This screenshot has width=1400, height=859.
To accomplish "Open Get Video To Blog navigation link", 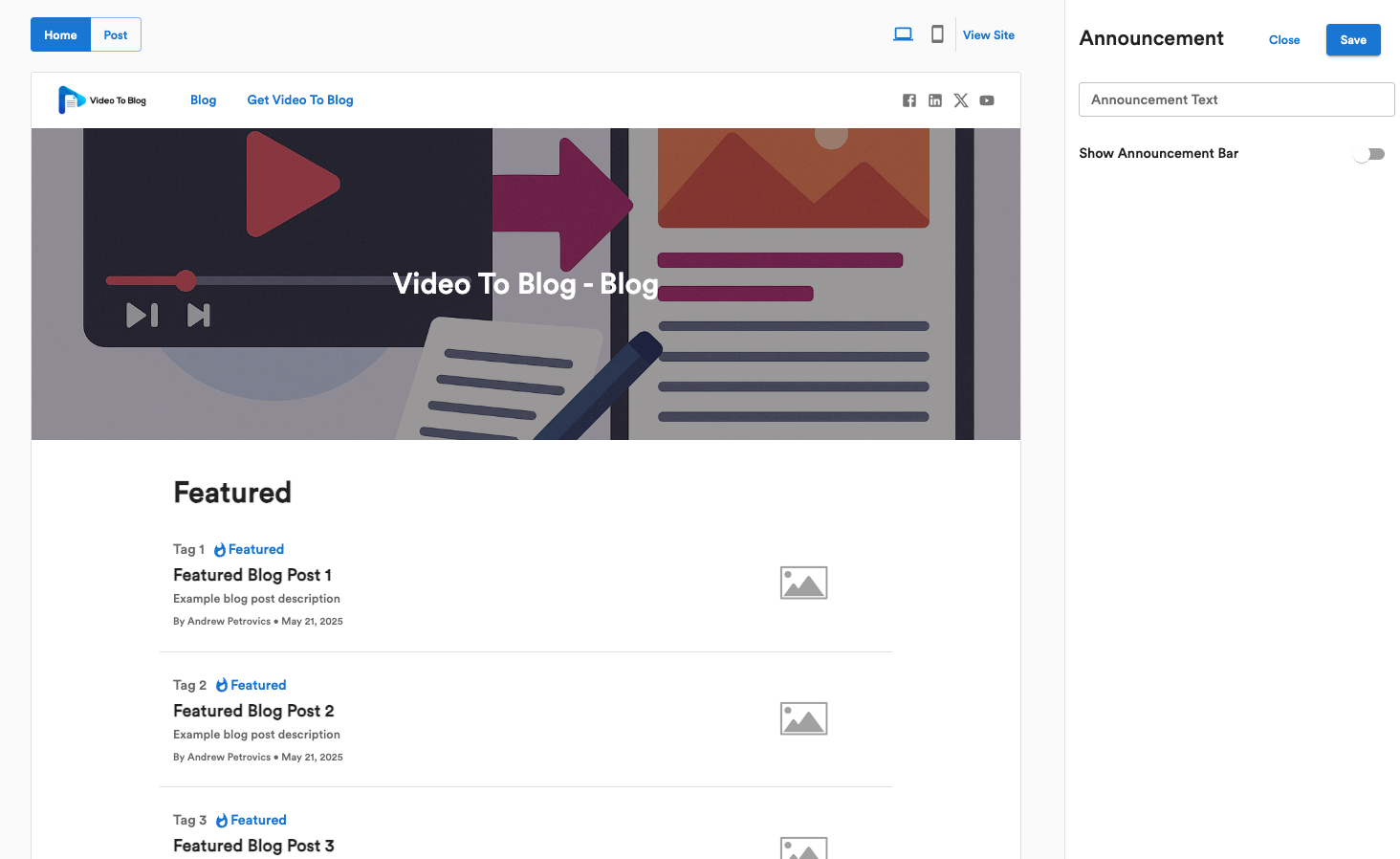I will (x=300, y=100).
